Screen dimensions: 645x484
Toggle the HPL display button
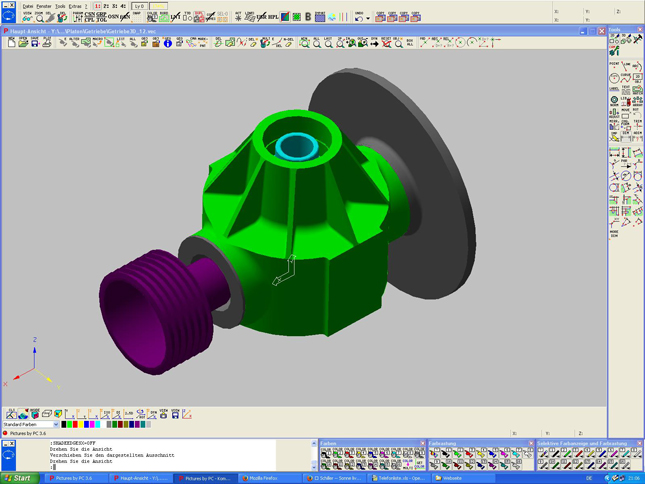[273, 17]
